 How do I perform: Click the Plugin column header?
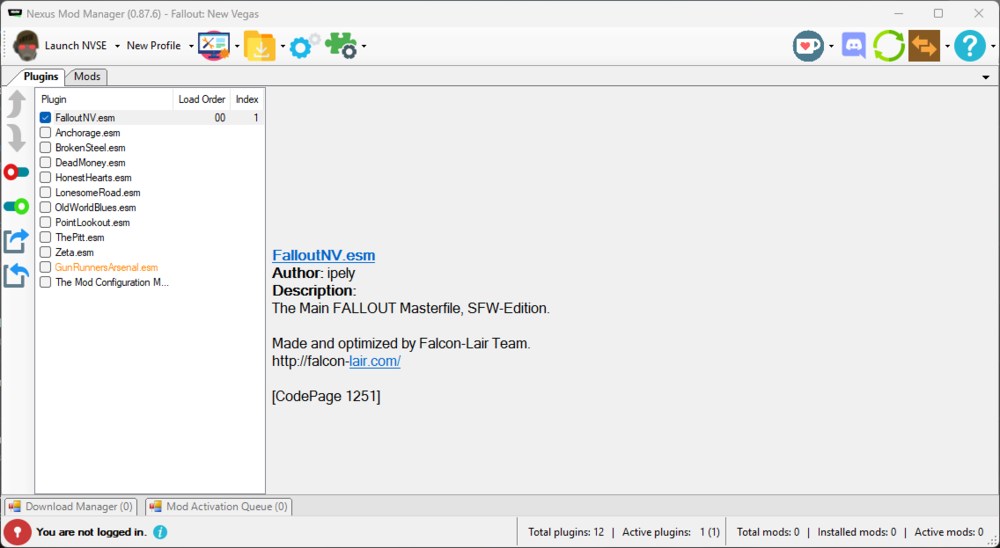pyautogui.click(x=105, y=100)
